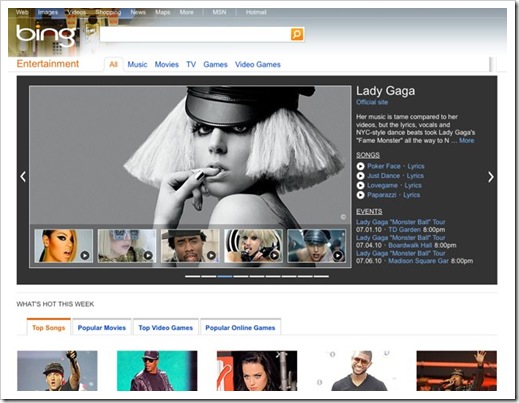Select the Games tab
The image size is (519, 403).
pyautogui.click(x=215, y=64)
